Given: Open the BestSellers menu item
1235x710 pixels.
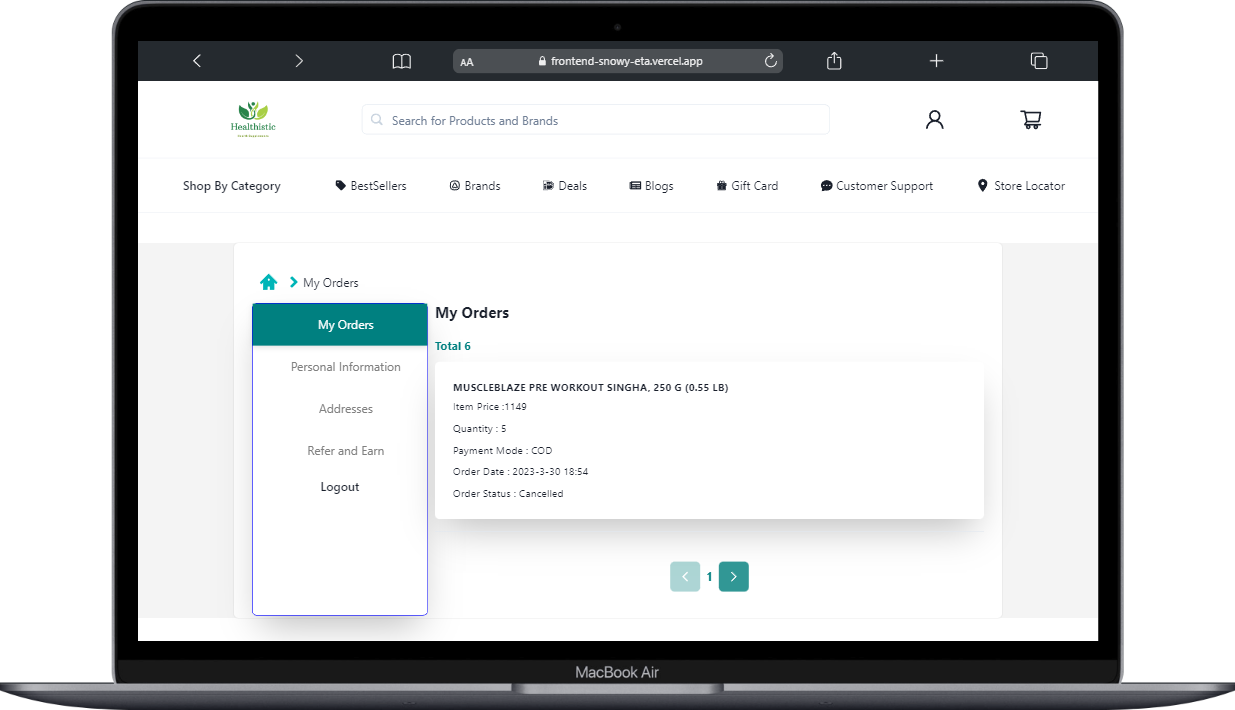Looking at the screenshot, I should 371,186.
